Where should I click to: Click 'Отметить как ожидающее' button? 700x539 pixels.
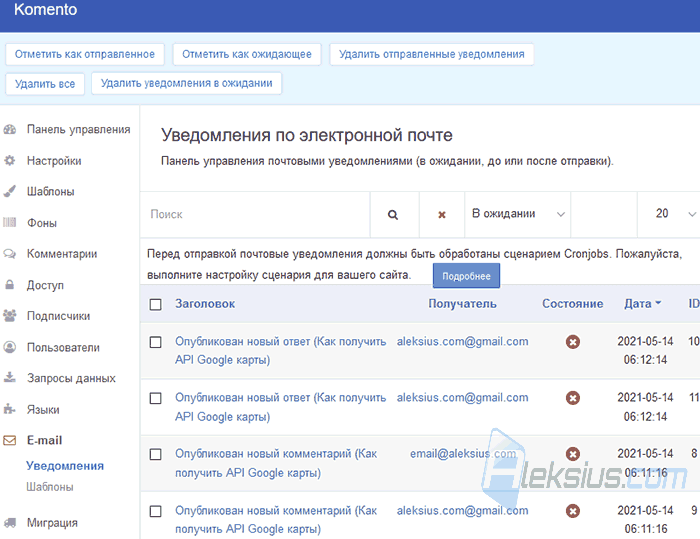coord(247,54)
